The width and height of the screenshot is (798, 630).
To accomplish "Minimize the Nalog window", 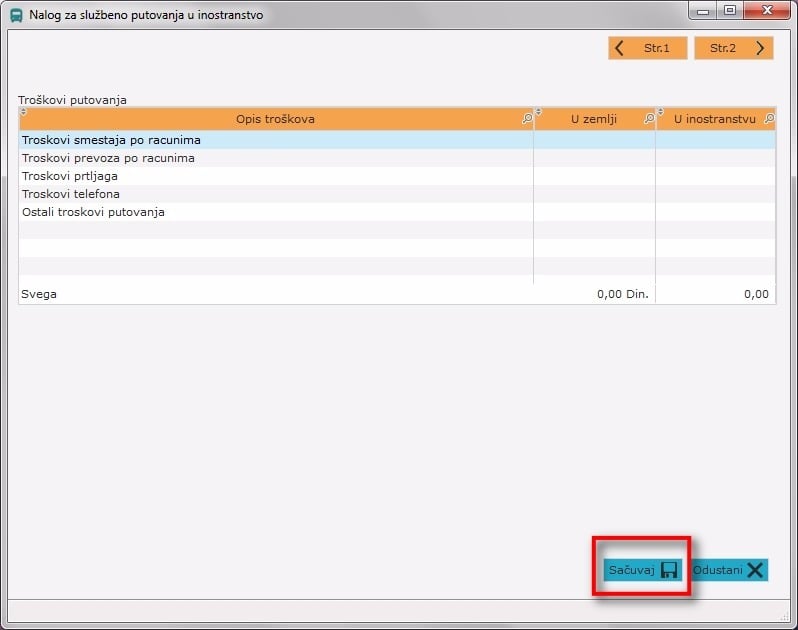I will pos(703,10).
